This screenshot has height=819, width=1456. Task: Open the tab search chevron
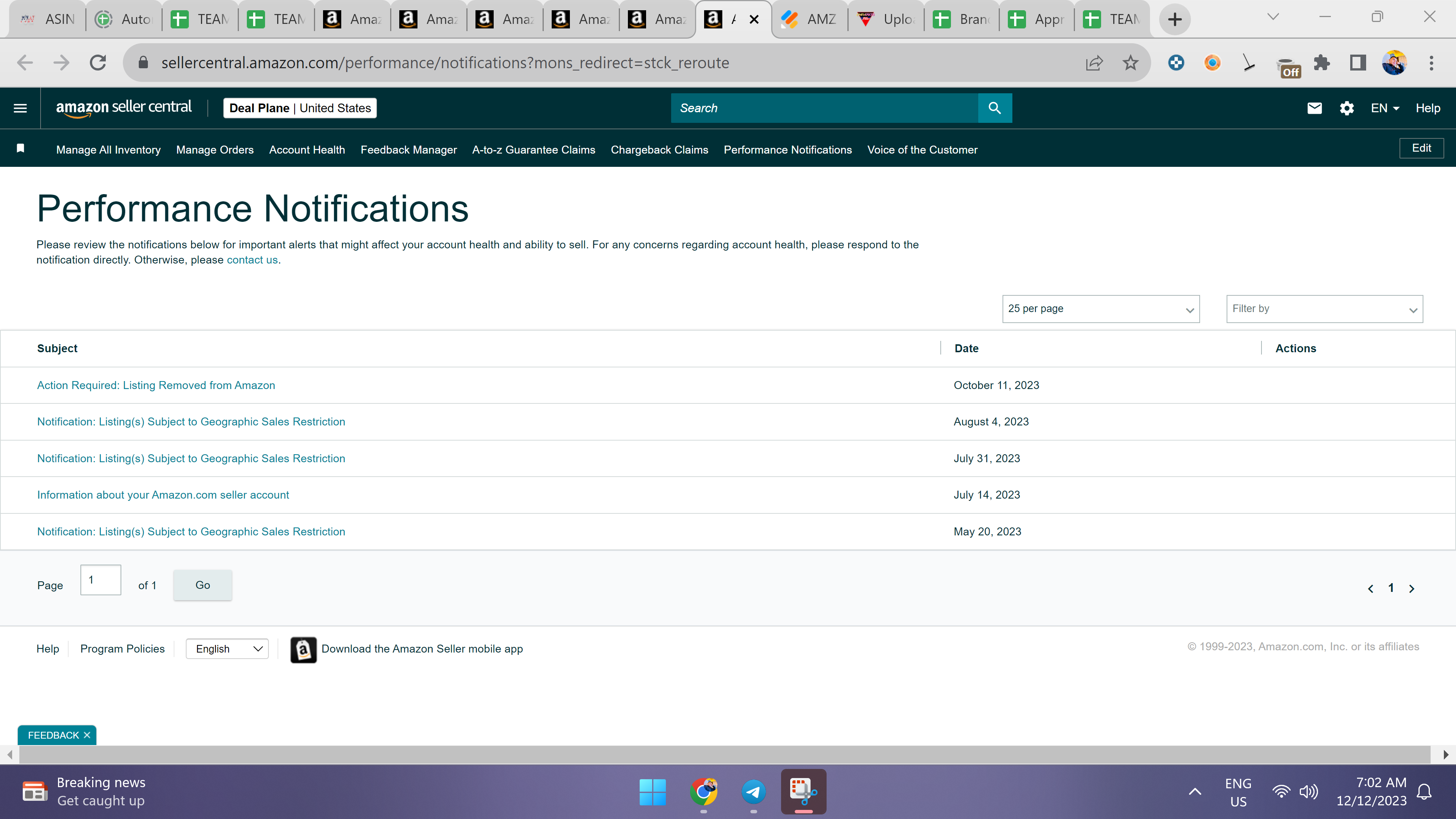[1273, 17]
